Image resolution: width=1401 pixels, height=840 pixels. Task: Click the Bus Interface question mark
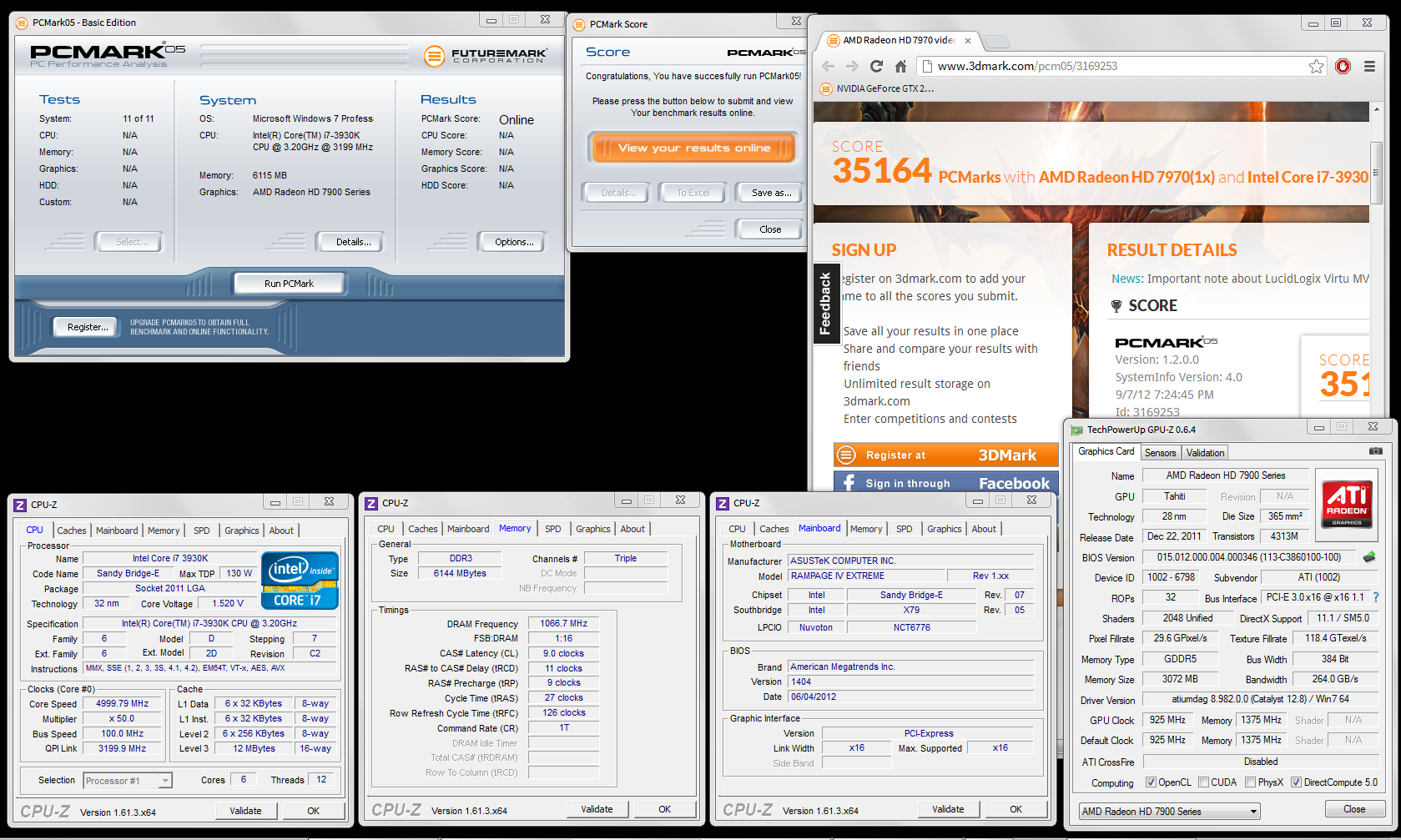(x=1376, y=597)
